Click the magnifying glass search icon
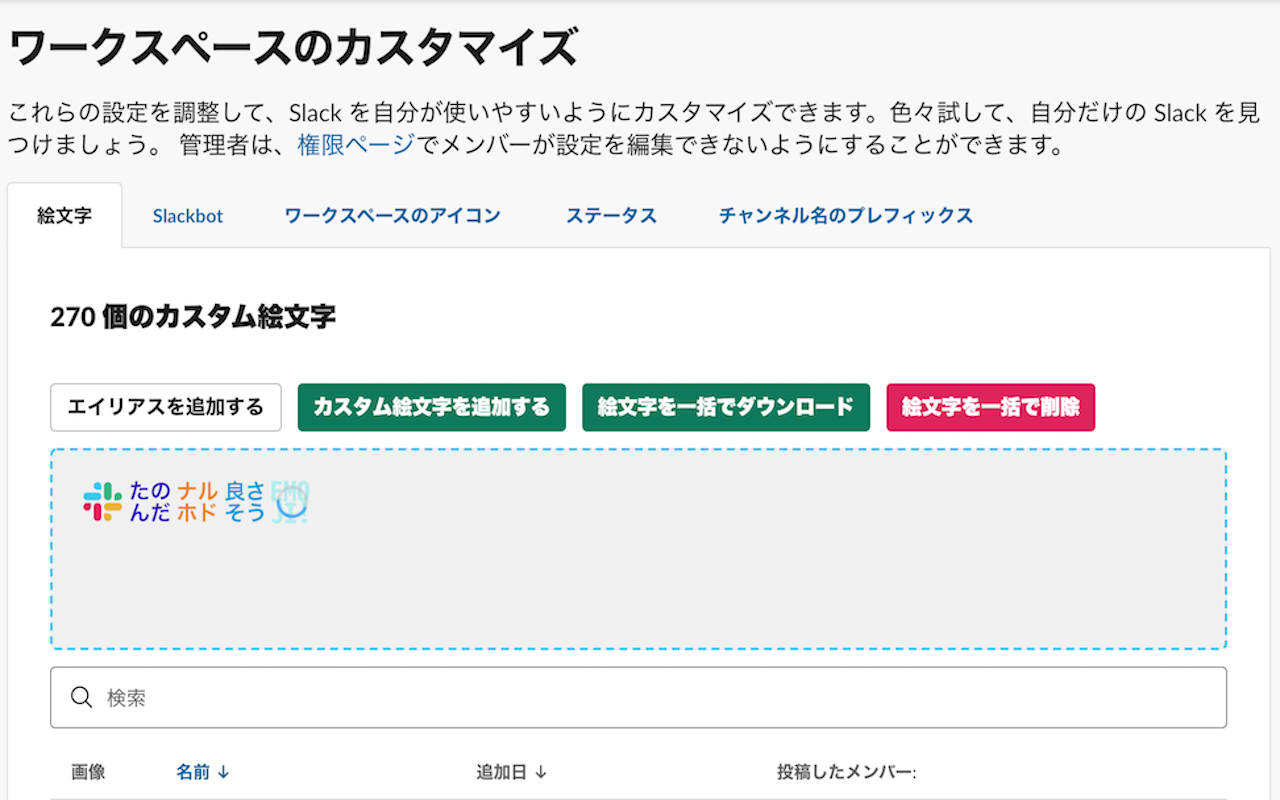This screenshot has width=1280, height=800. (82, 697)
